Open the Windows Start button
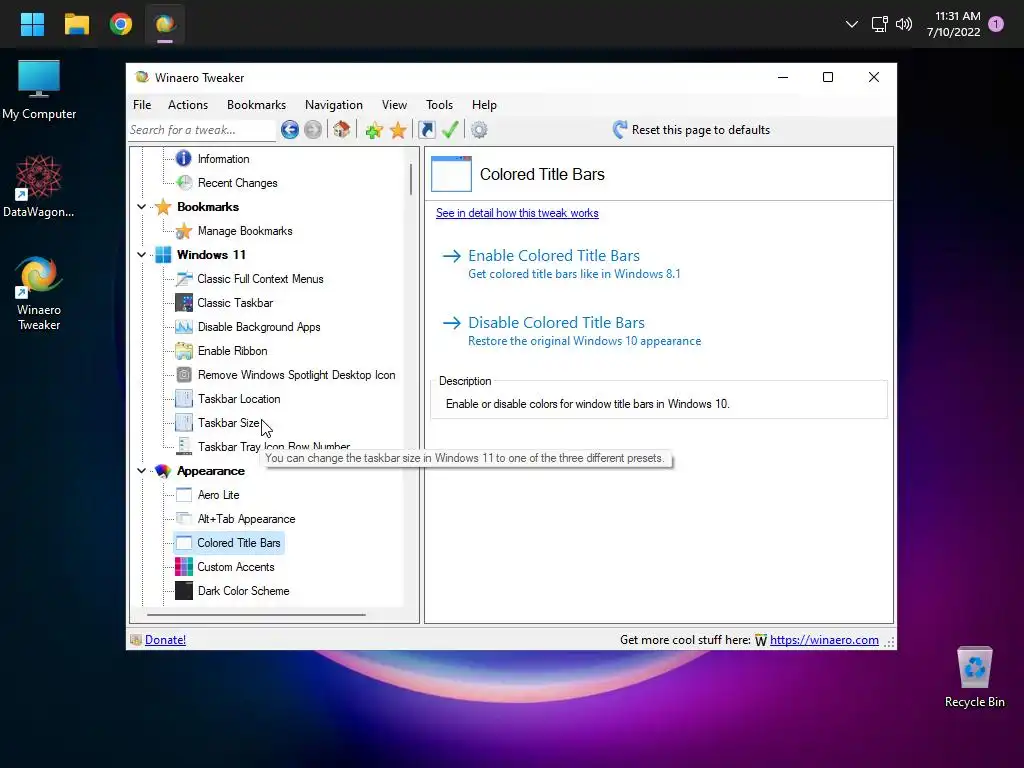This screenshot has width=1024, height=768. (x=32, y=25)
